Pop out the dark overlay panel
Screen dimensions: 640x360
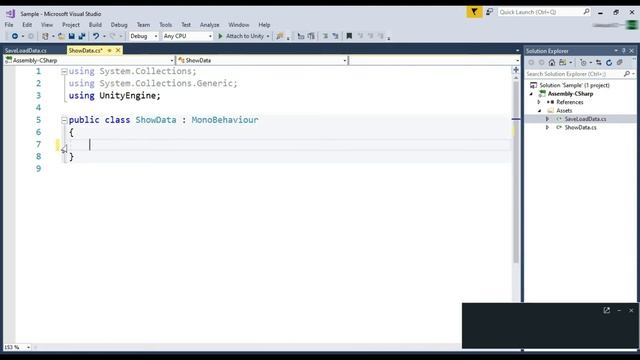click(x=607, y=311)
